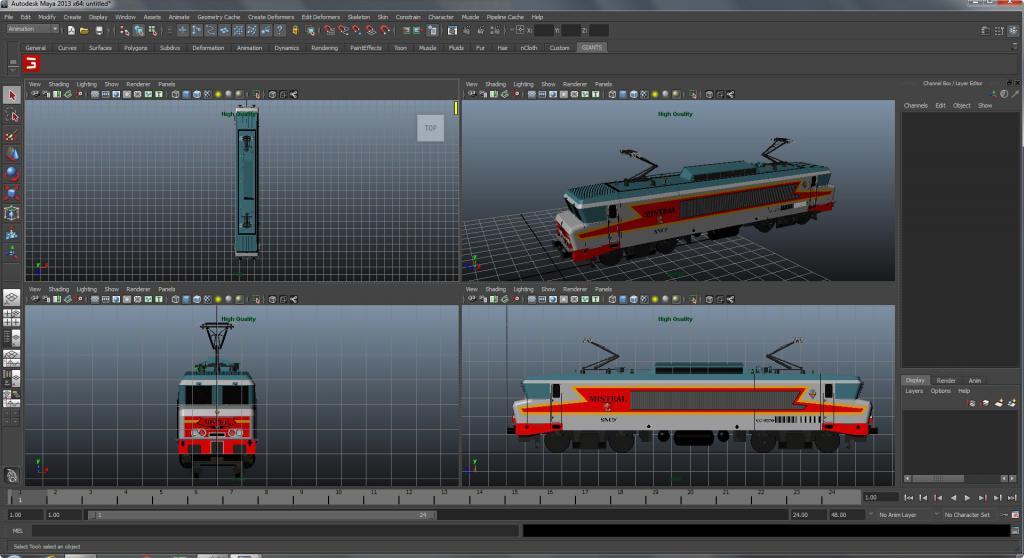Image resolution: width=1024 pixels, height=558 pixels.
Task: Open Options menu in layer editor
Action: 940,391
